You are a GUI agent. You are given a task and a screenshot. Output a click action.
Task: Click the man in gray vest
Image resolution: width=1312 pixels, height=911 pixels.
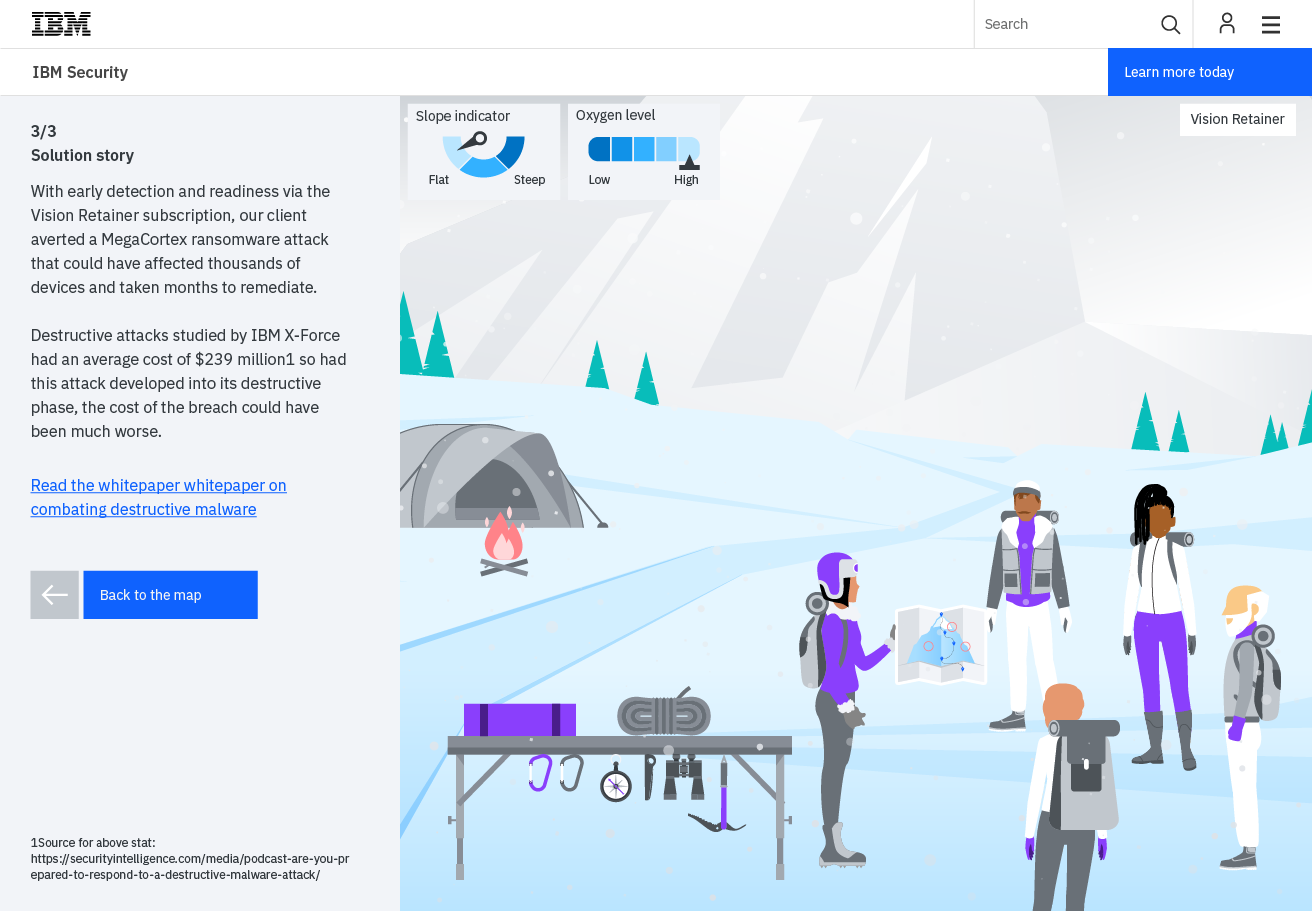1027,606
